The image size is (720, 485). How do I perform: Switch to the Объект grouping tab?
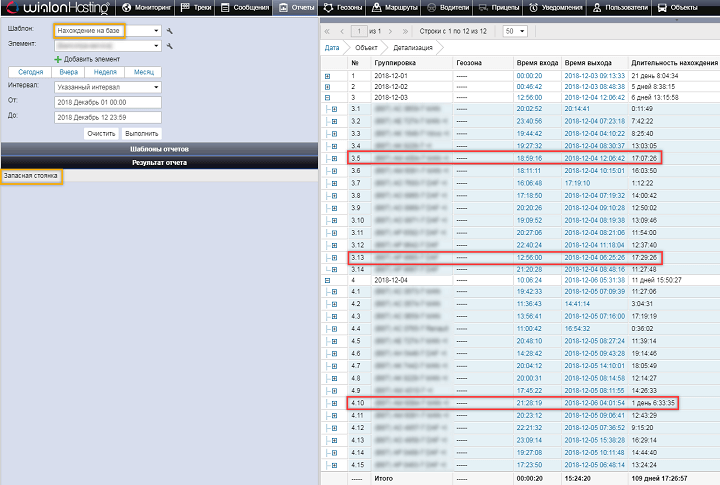click(366, 47)
